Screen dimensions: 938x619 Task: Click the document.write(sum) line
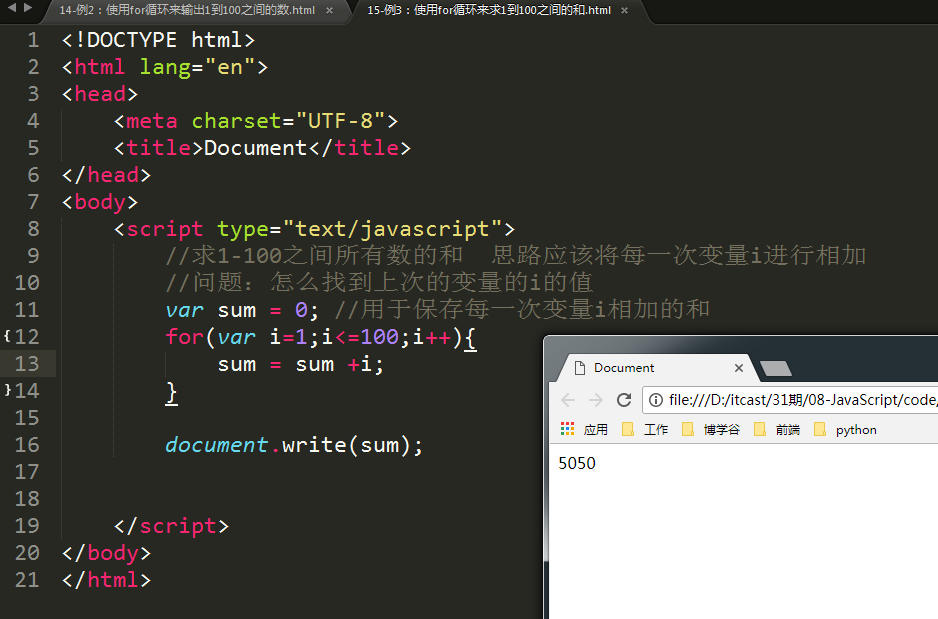pos(294,445)
